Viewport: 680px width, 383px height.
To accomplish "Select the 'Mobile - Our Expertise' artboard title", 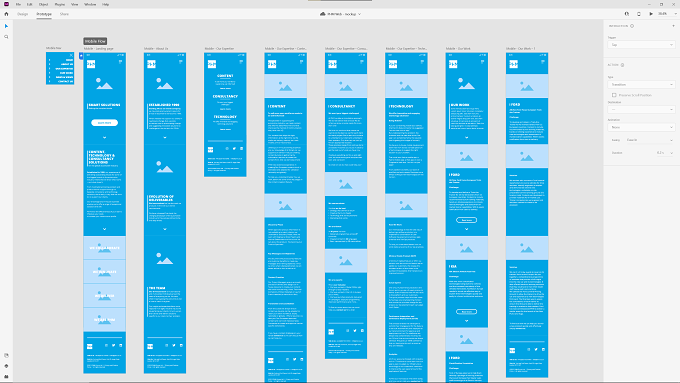I will (219, 49).
